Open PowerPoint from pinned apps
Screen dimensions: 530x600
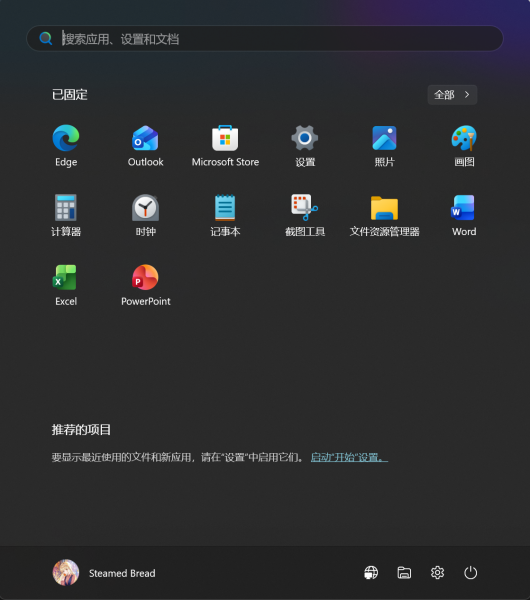click(x=145, y=285)
